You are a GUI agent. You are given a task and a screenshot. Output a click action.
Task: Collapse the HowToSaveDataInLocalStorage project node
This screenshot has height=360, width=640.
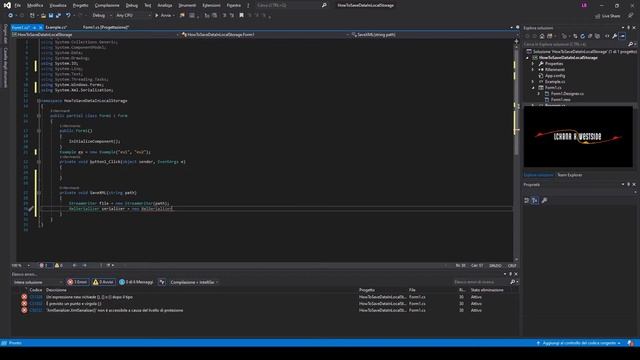tap(527, 58)
